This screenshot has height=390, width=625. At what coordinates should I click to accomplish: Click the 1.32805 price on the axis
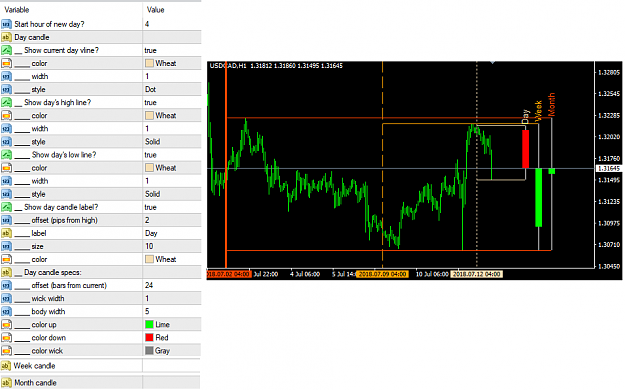tap(609, 73)
